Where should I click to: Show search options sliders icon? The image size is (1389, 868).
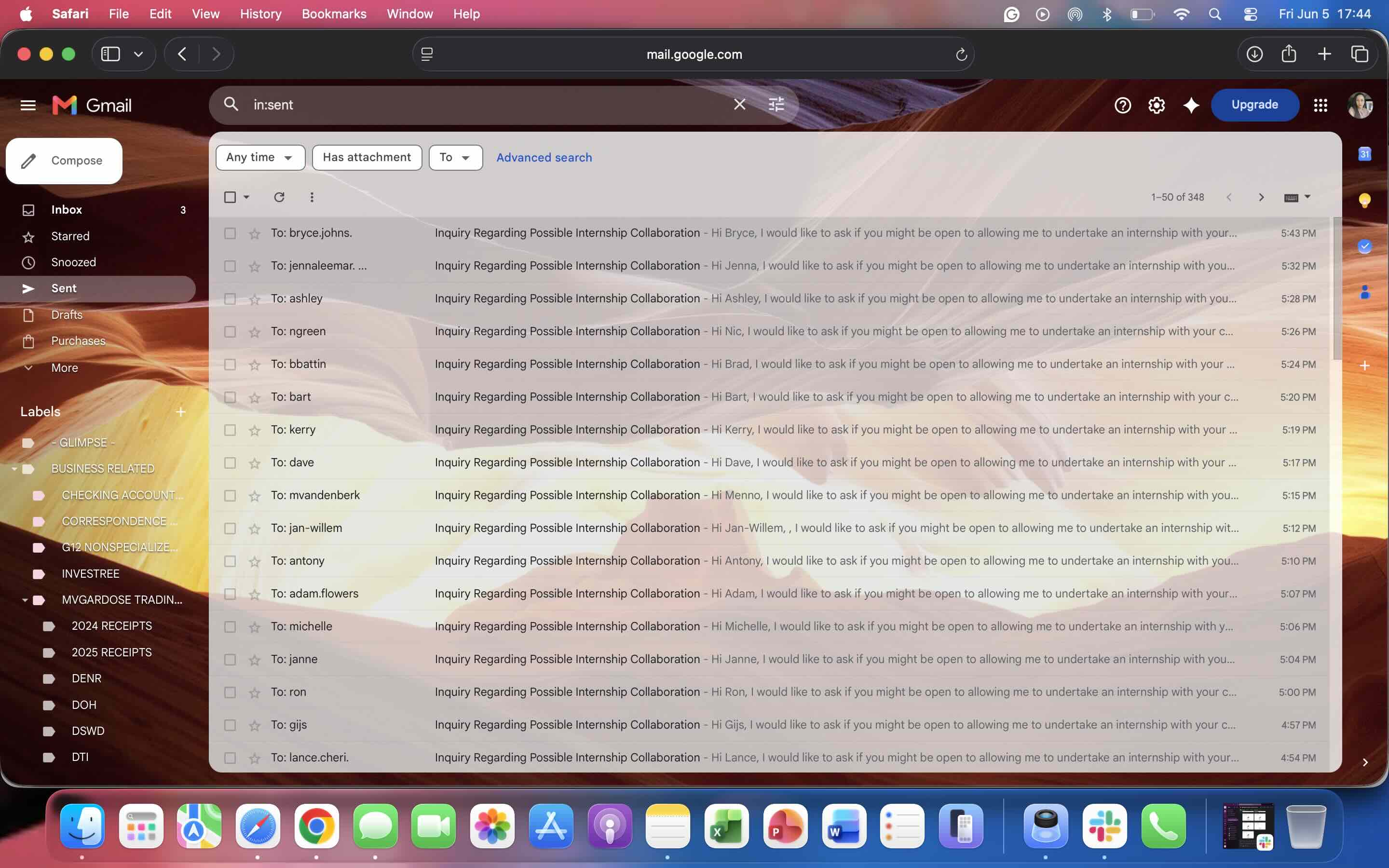pyautogui.click(x=776, y=105)
